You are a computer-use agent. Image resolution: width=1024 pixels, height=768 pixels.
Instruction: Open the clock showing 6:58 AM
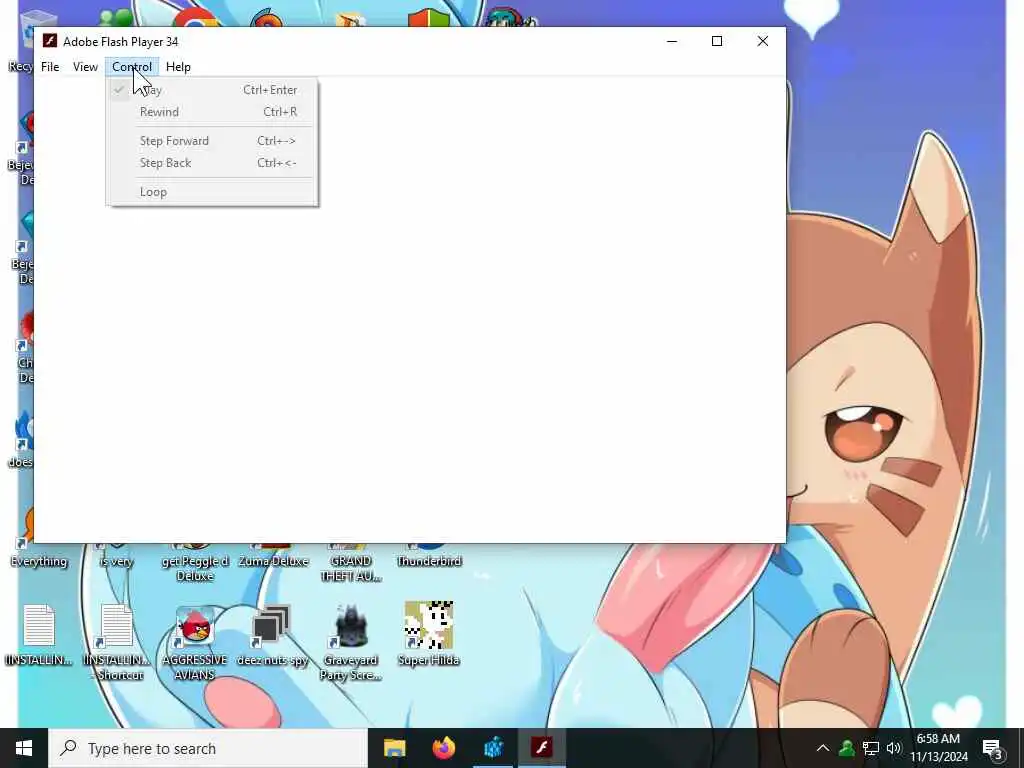(x=938, y=748)
